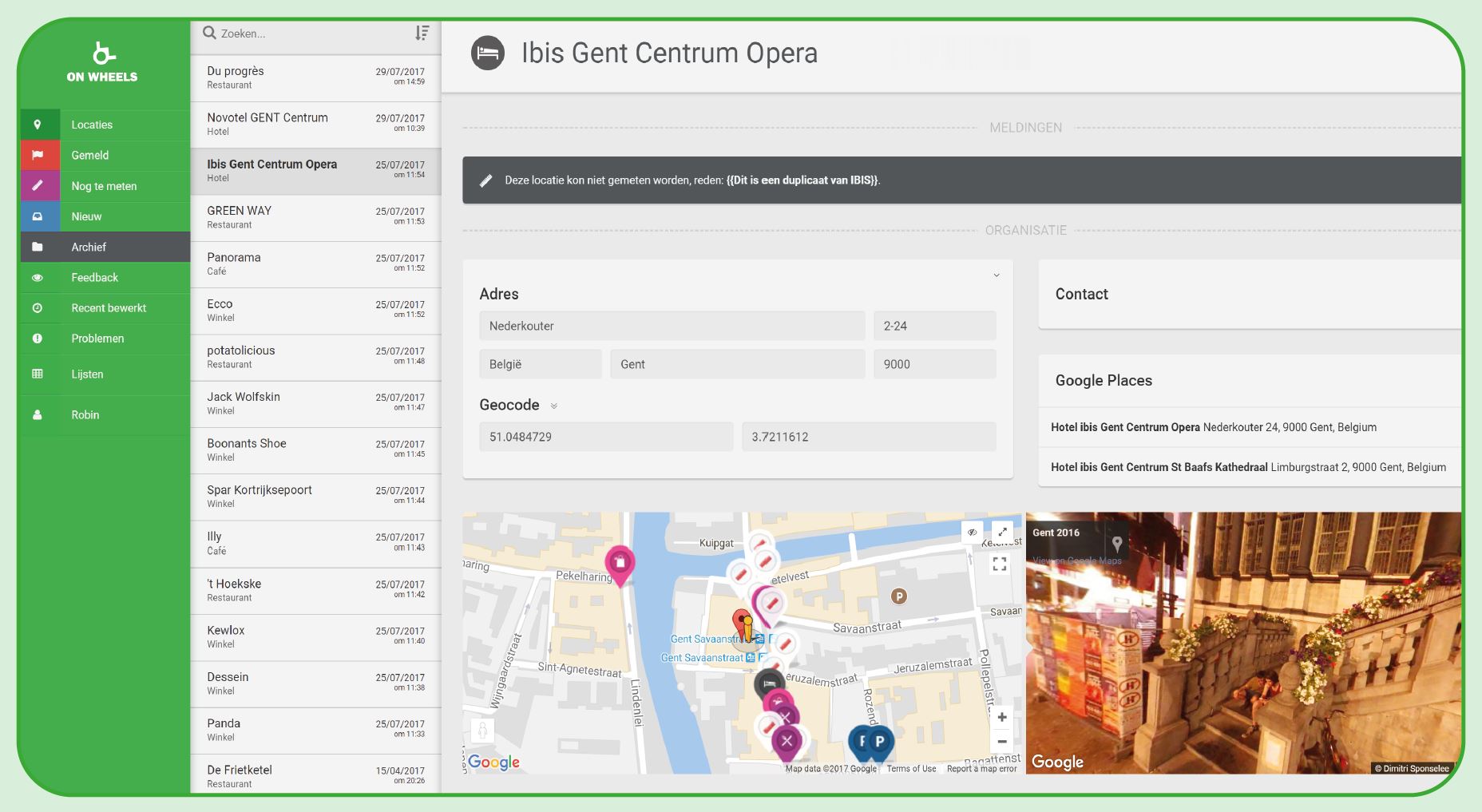Click the Locaties map pin icon
The width and height of the screenshot is (1482, 812).
tap(38, 125)
